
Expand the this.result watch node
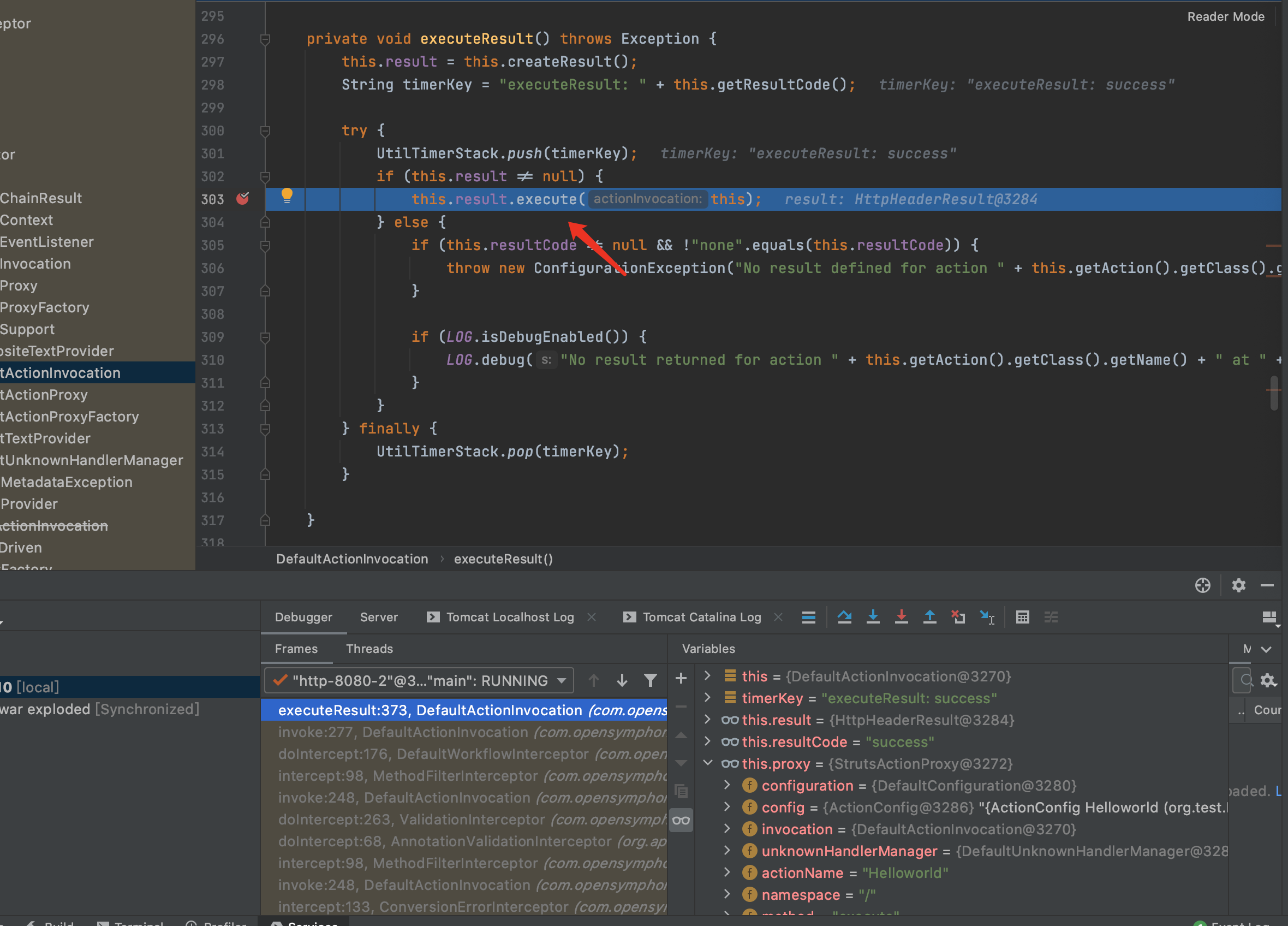tap(707, 719)
